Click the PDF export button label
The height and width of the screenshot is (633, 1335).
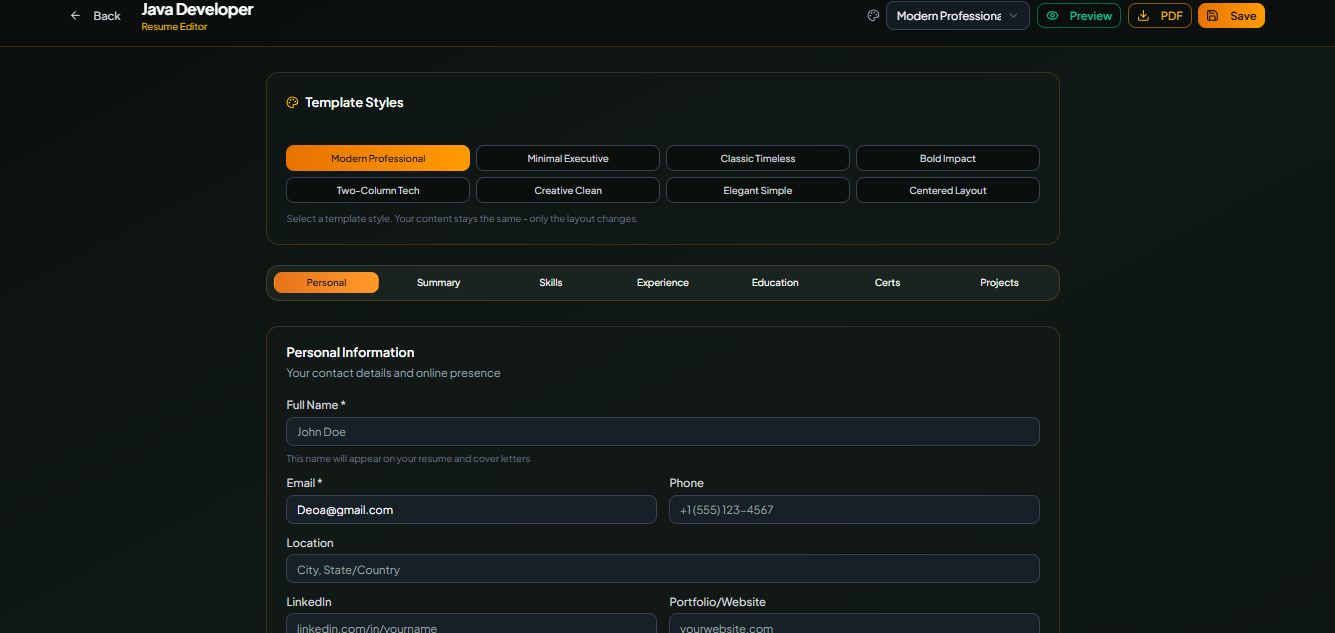pyautogui.click(x=1172, y=16)
